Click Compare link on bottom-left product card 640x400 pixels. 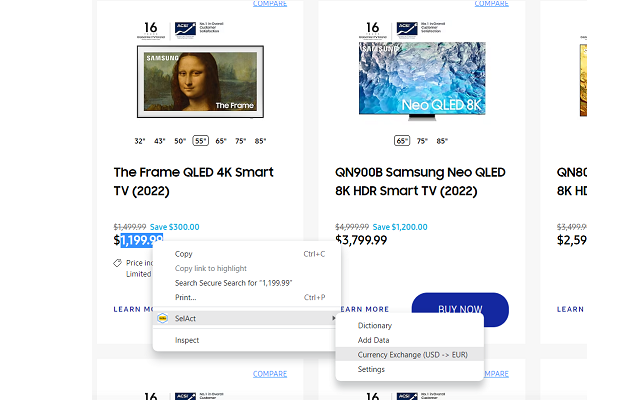pos(270,374)
